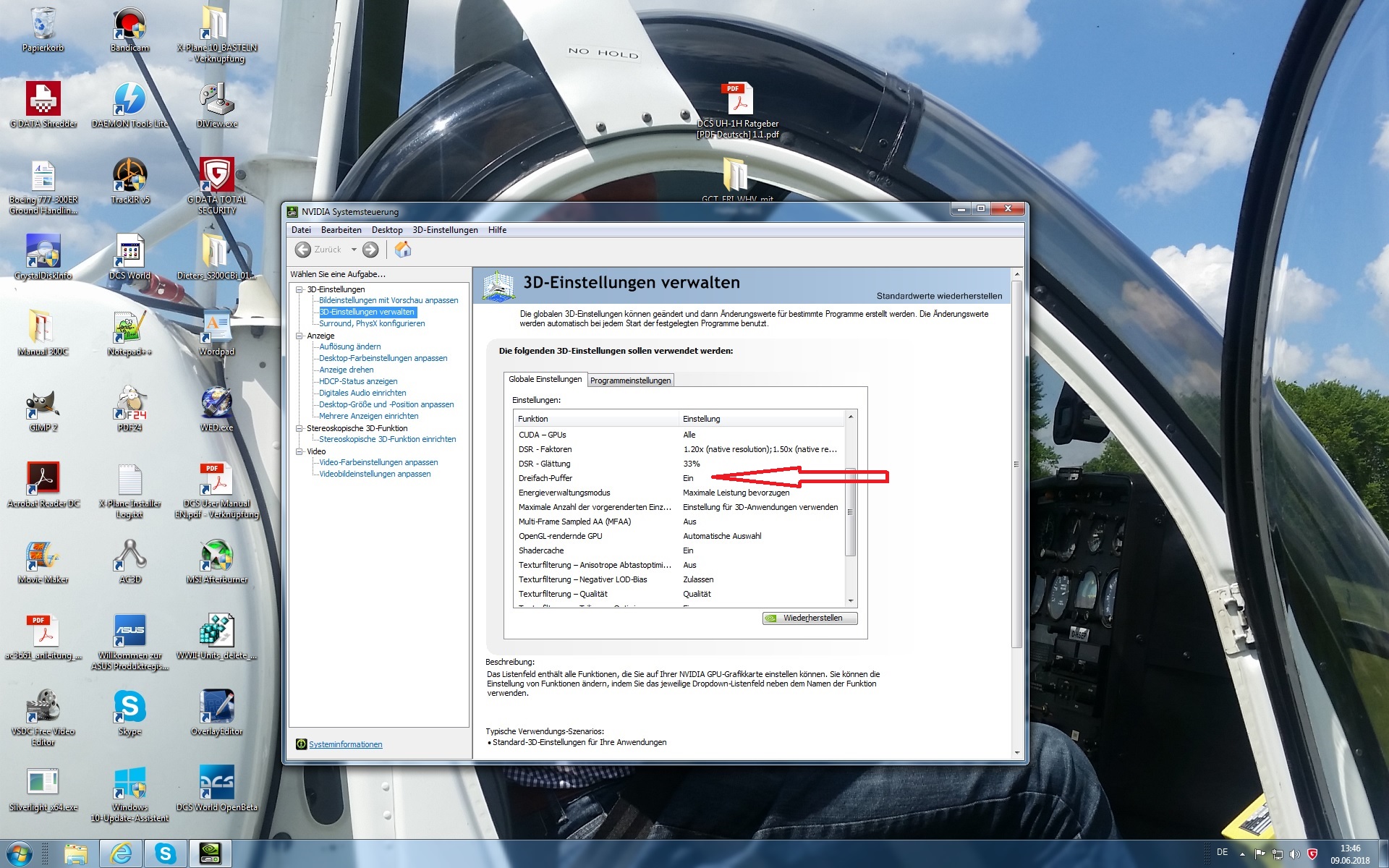Open the Systeminformationen link
This screenshot has height=868, width=1389.
[x=346, y=744]
